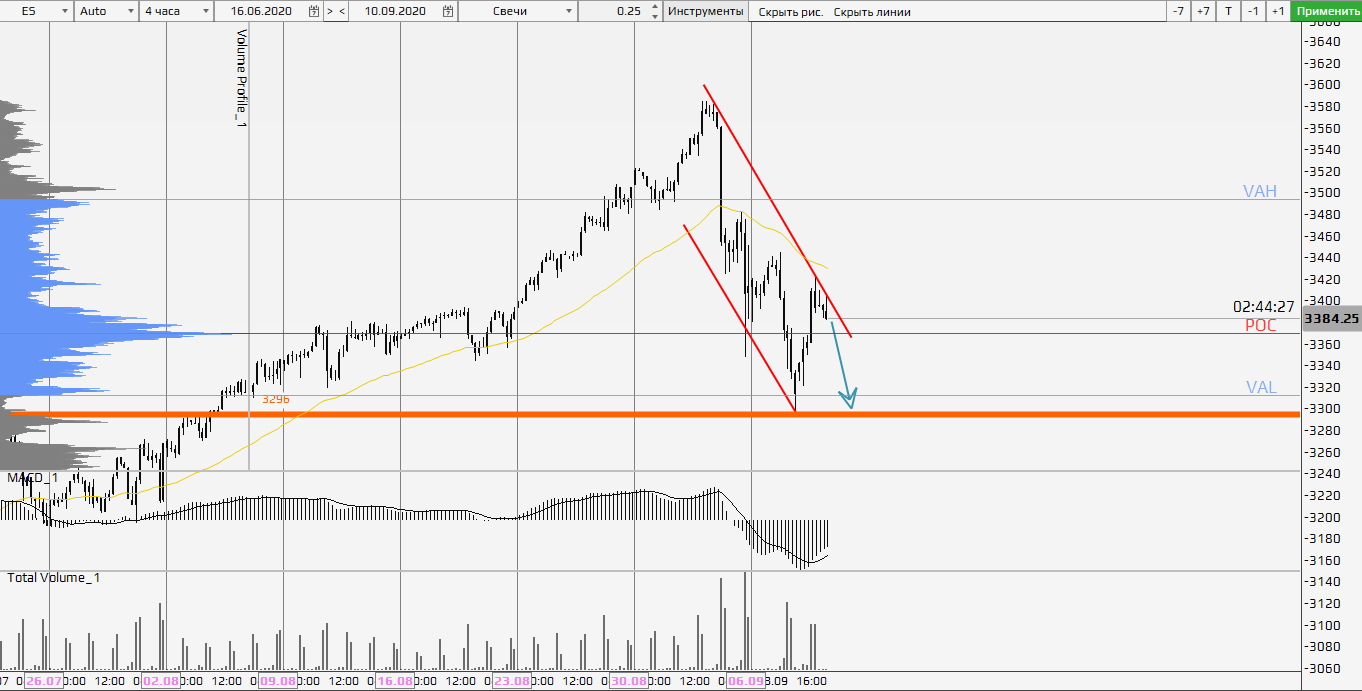Expand the '4 часа' timeframe dropdown
Screen dimensions: 1362x691
pos(206,11)
